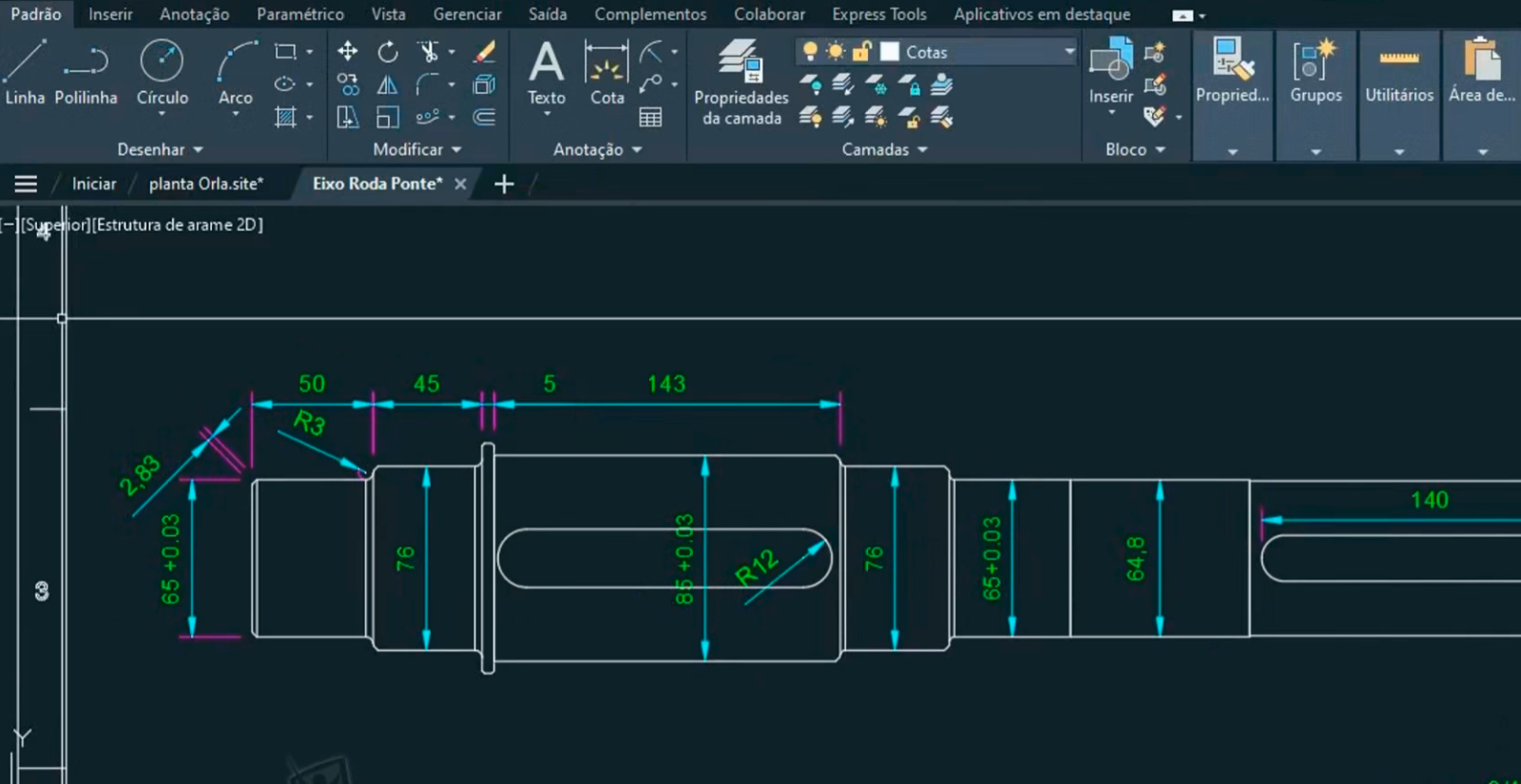The height and width of the screenshot is (784, 1521).
Task: Click the Rotate tool icon
Action: point(388,51)
